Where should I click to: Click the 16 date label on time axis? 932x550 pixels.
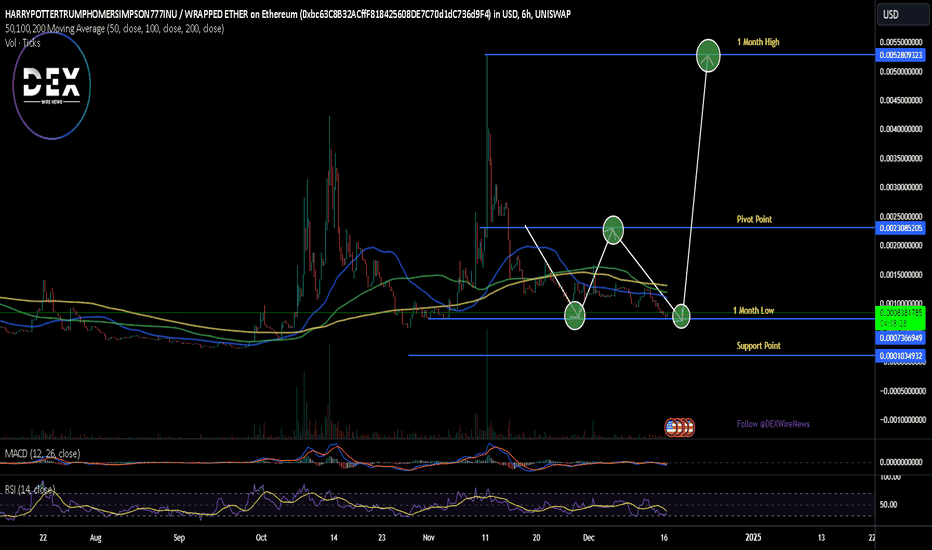click(664, 538)
